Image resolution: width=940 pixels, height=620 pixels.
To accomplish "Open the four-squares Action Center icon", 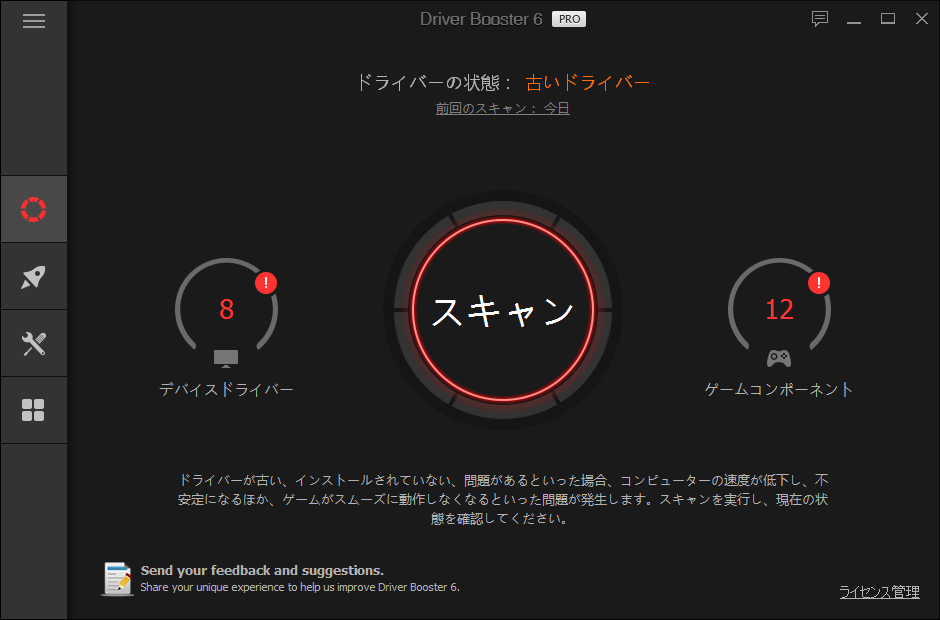I will click(x=34, y=411).
